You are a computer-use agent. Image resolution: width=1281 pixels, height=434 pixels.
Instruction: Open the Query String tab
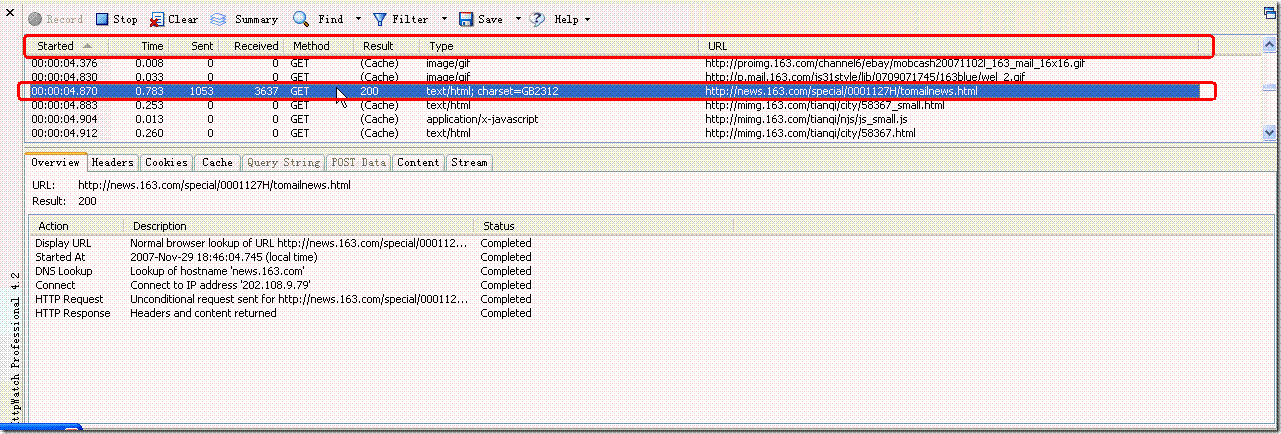pyautogui.click(x=284, y=162)
